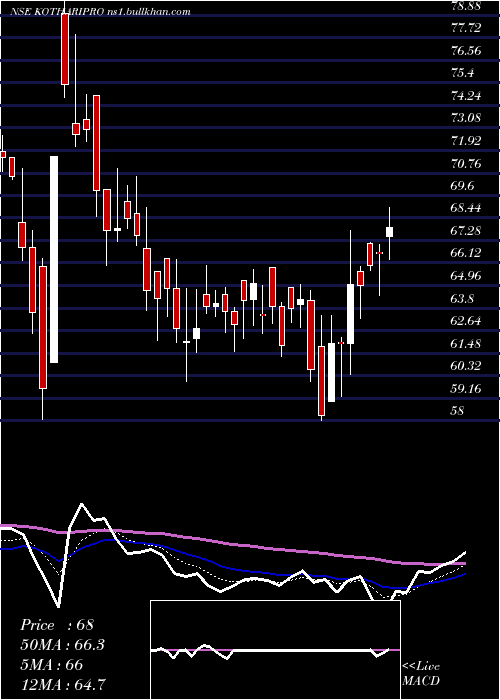
Task: Click the Price : 68 readout
Action: [x=57, y=625]
